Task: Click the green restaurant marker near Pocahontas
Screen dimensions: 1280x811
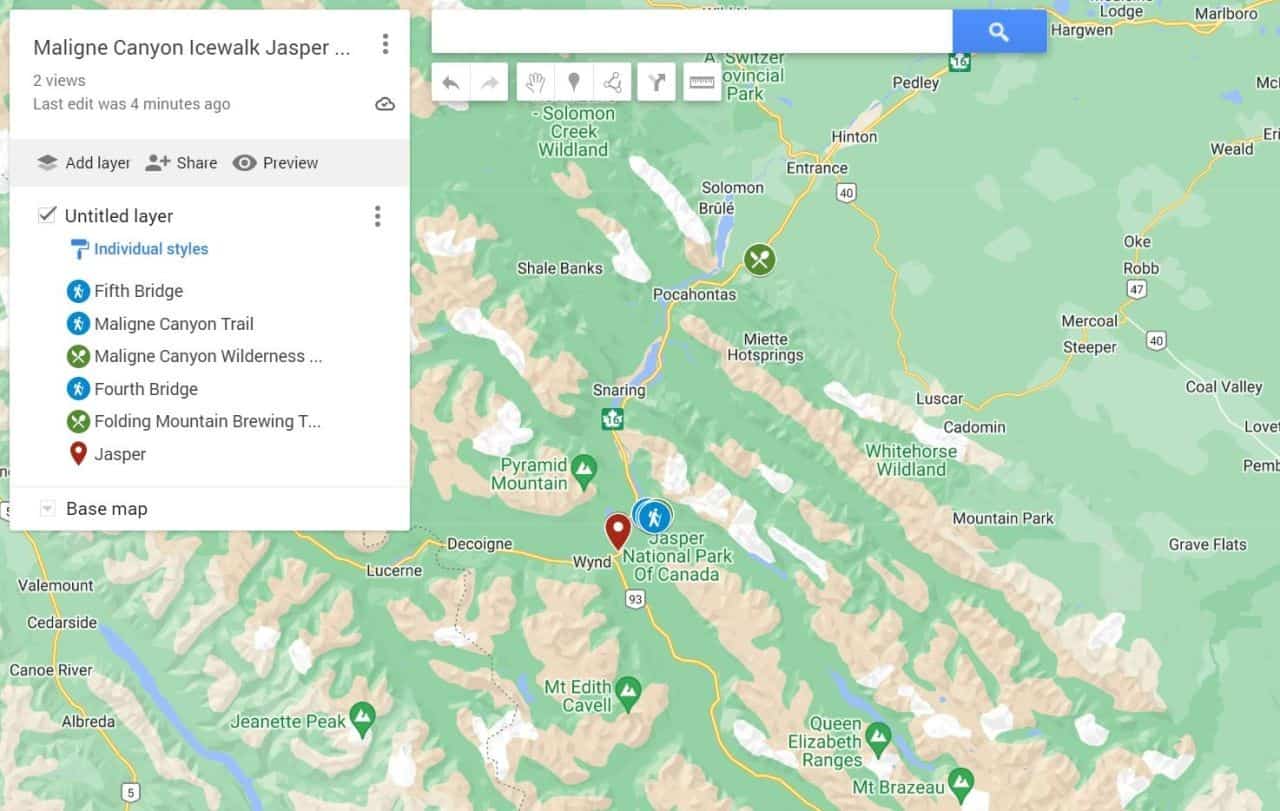Action: pyautogui.click(x=760, y=260)
